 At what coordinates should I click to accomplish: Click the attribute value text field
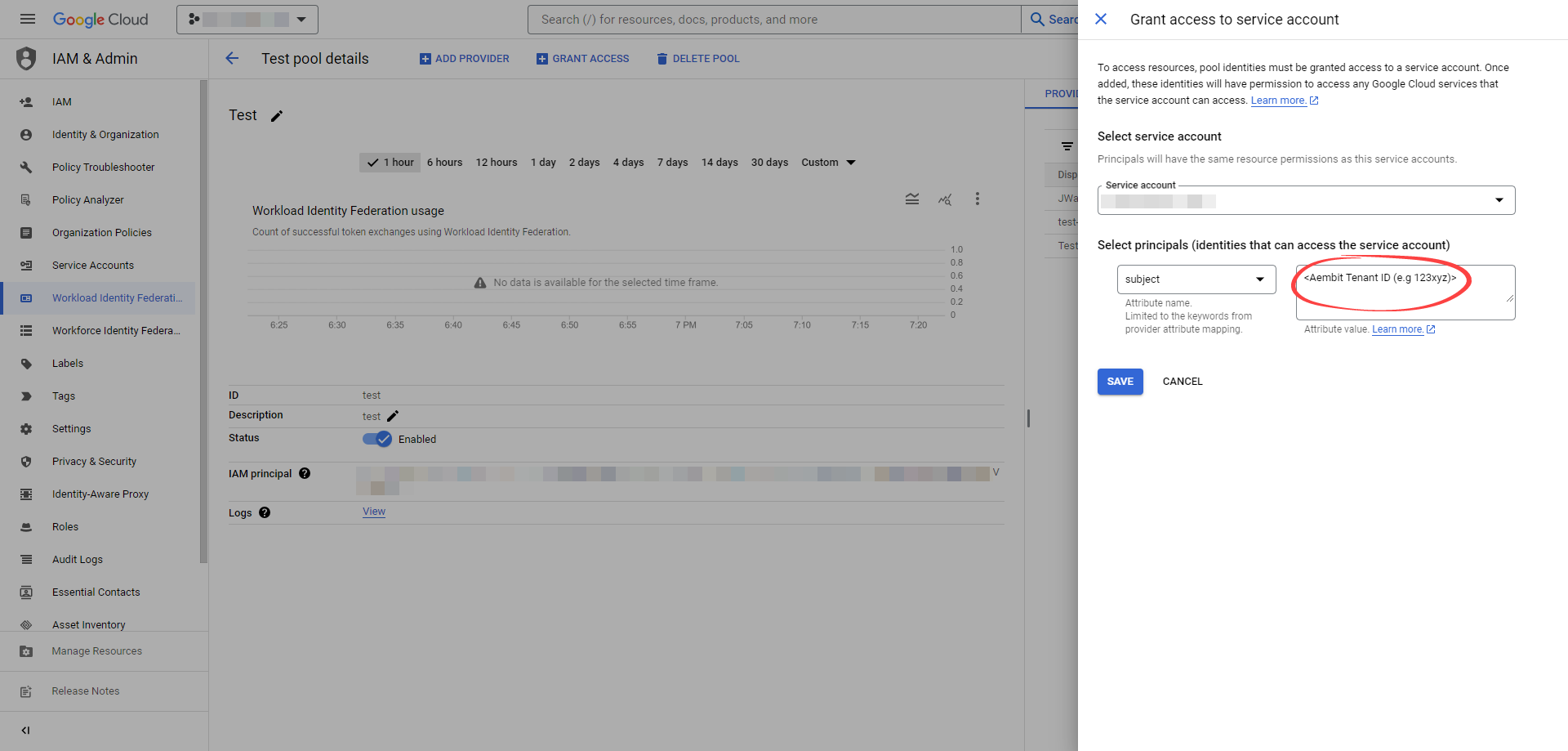click(1405, 292)
